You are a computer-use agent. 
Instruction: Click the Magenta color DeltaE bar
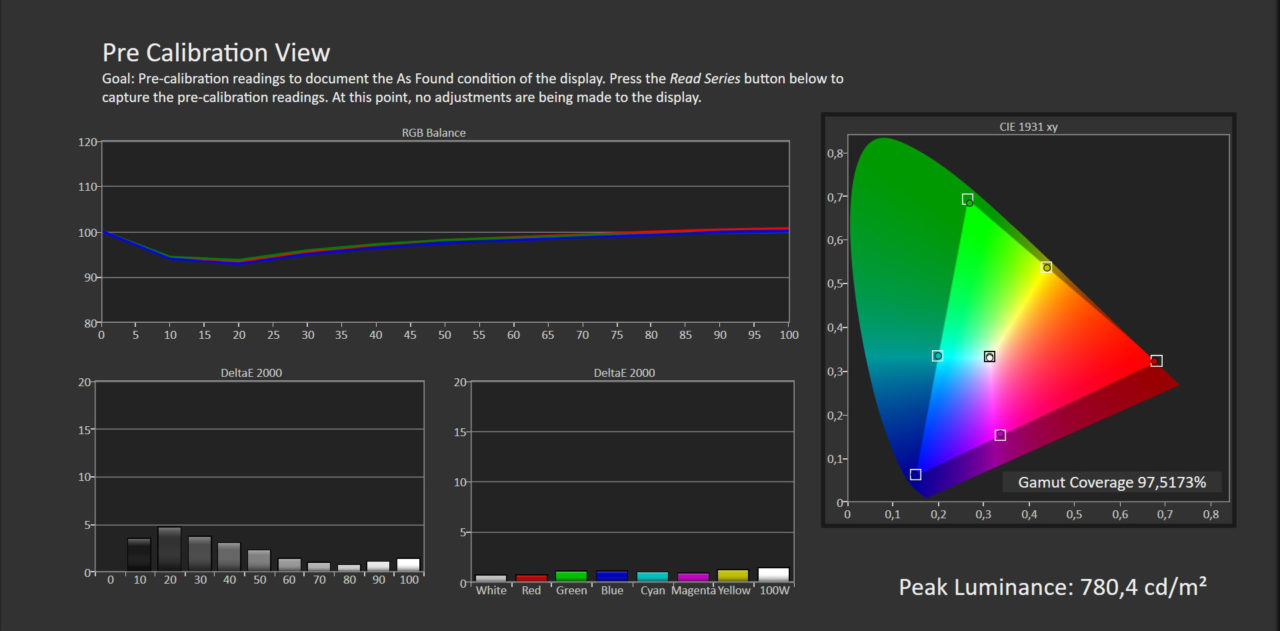(692, 577)
